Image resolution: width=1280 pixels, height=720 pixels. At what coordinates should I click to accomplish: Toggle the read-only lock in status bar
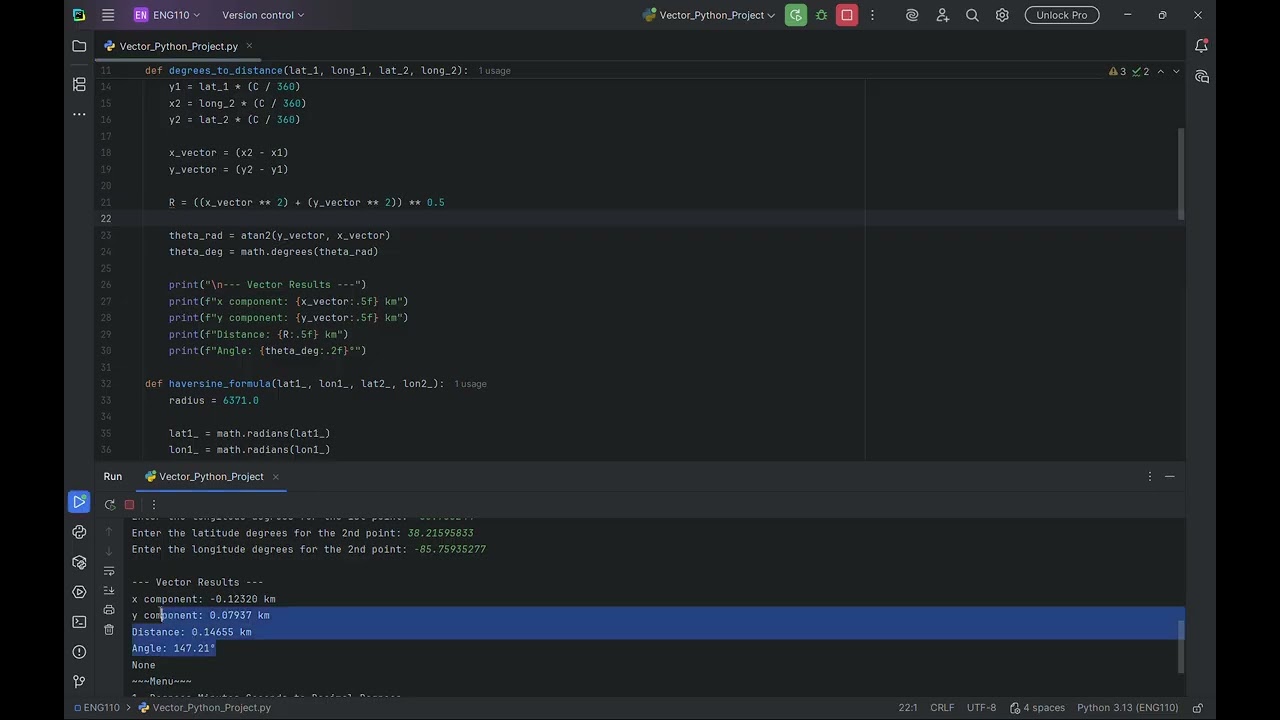tap(1196, 708)
